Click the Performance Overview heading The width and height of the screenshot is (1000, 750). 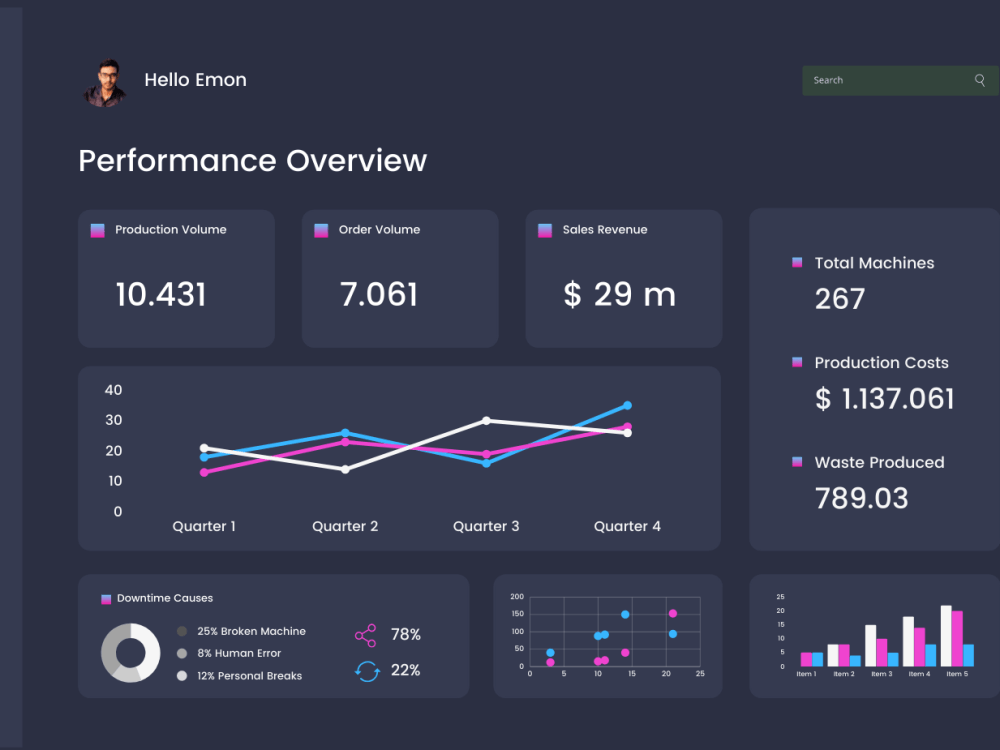coord(253,160)
